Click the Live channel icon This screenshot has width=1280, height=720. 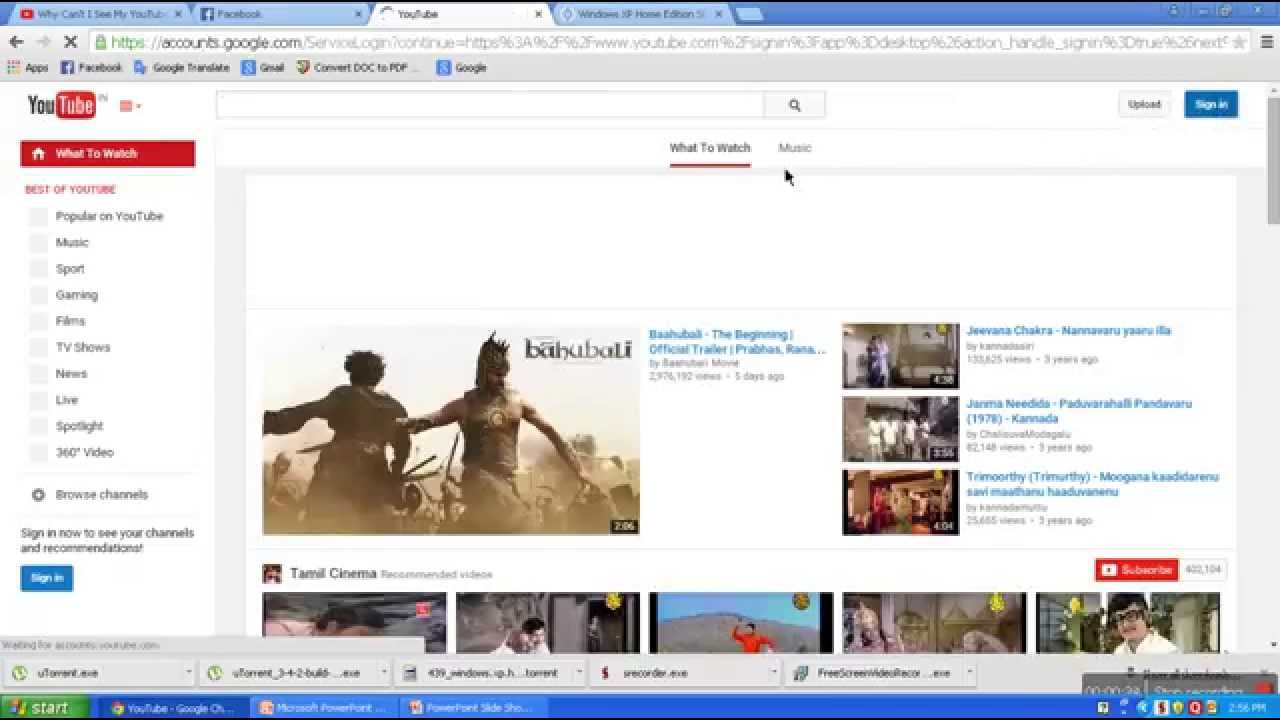38,399
